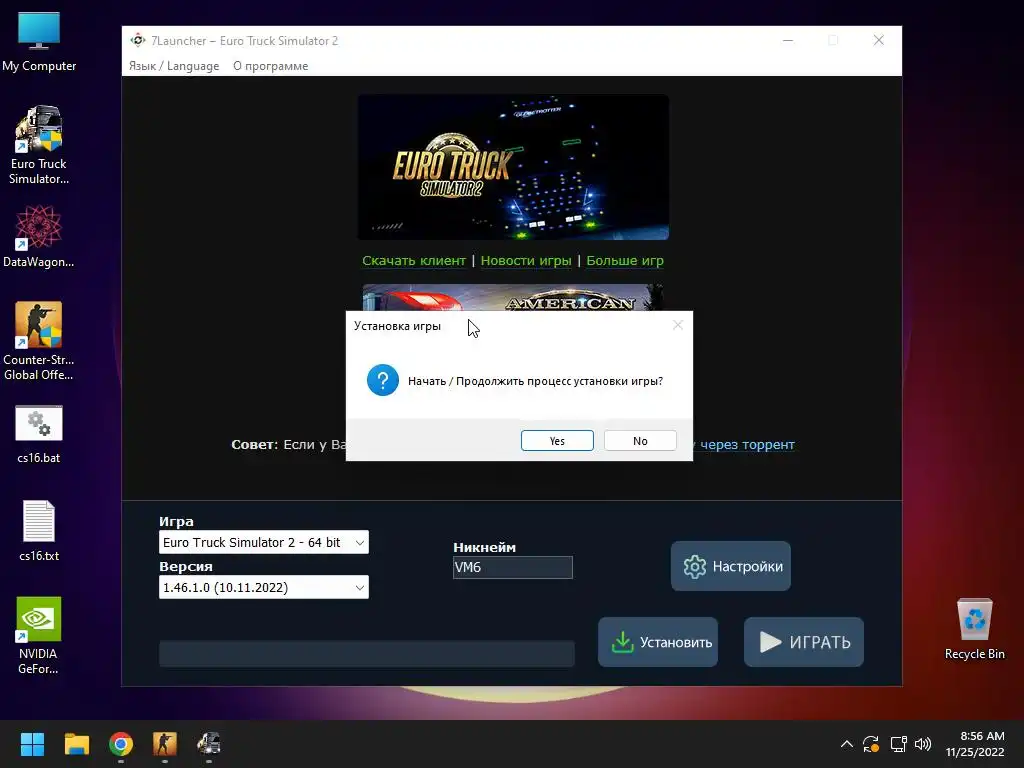
Task: Click the blue question mark dialog icon
Action: (x=383, y=380)
